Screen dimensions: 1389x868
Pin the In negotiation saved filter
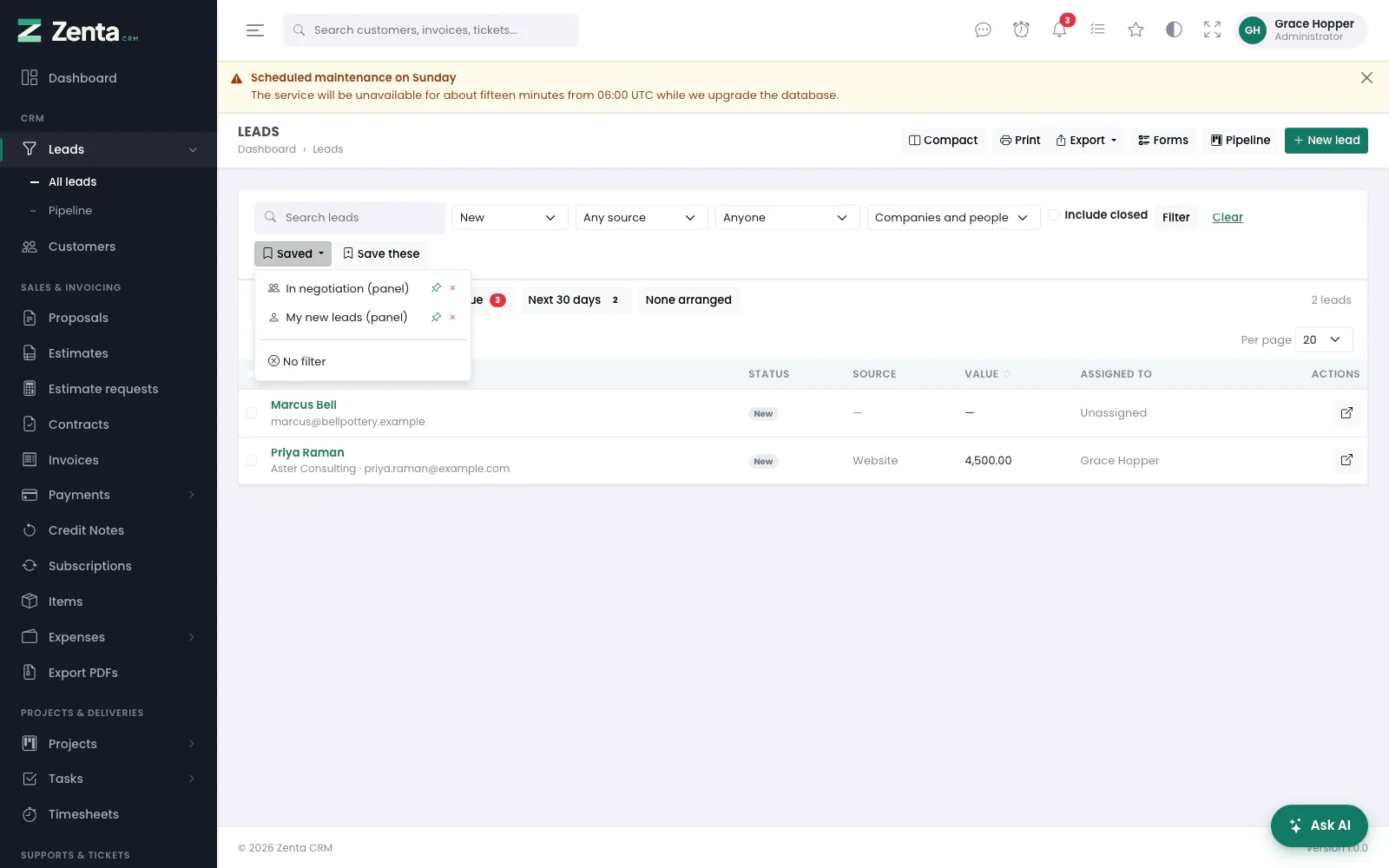pos(437,288)
